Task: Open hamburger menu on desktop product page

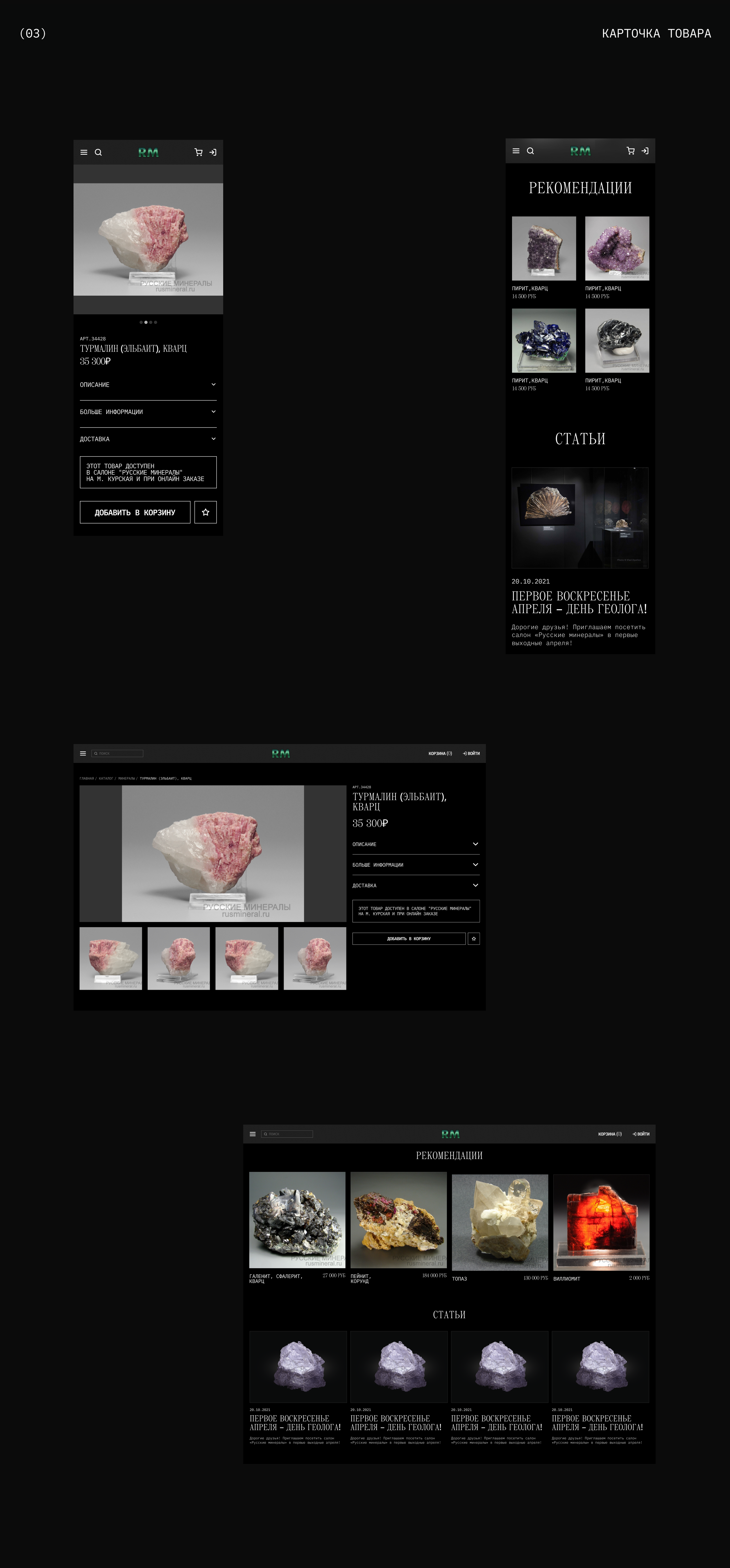Action: point(83,754)
